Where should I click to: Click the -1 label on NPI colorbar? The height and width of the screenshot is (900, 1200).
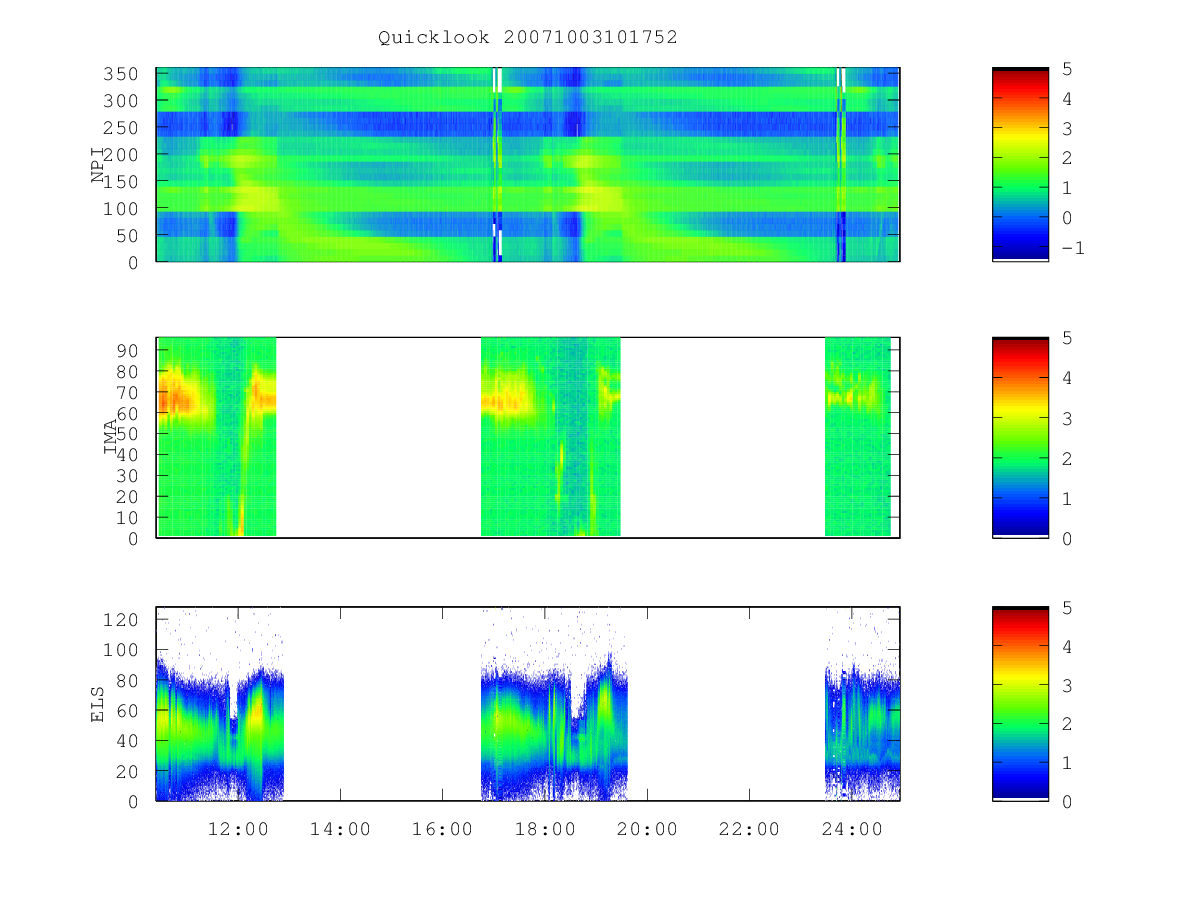(x=1072, y=248)
